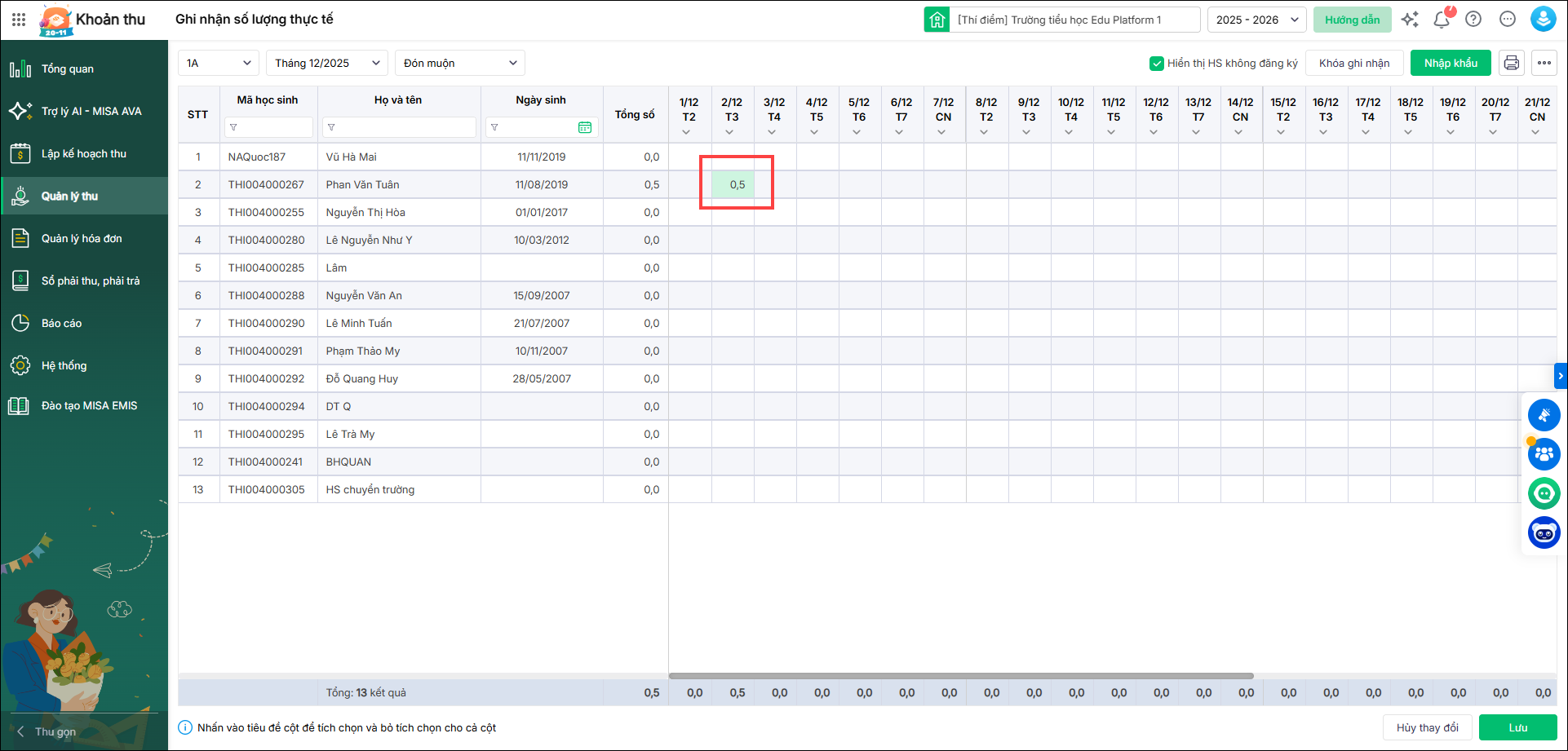The height and width of the screenshot is (751, 1568).
Task: Click student name Vũ Hà Mai
Action: click(352, 157)
